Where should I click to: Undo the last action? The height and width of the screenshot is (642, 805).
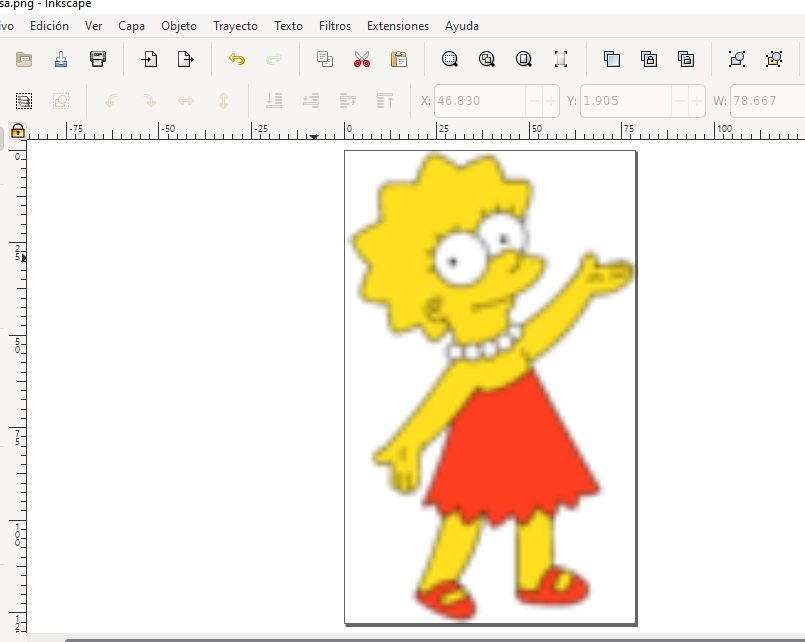(x=236, y=59)
